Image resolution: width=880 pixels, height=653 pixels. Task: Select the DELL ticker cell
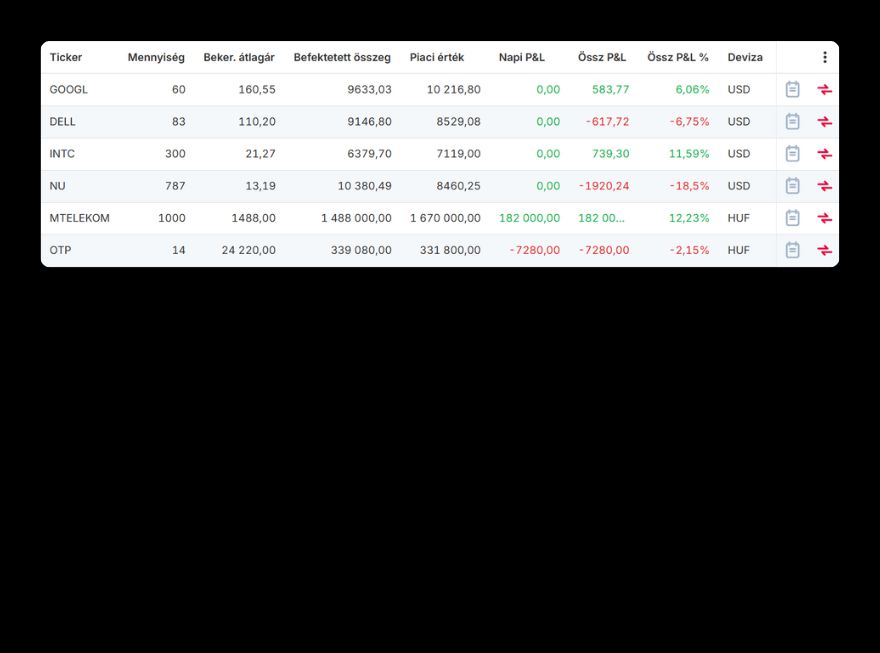(x=62, y=121)
